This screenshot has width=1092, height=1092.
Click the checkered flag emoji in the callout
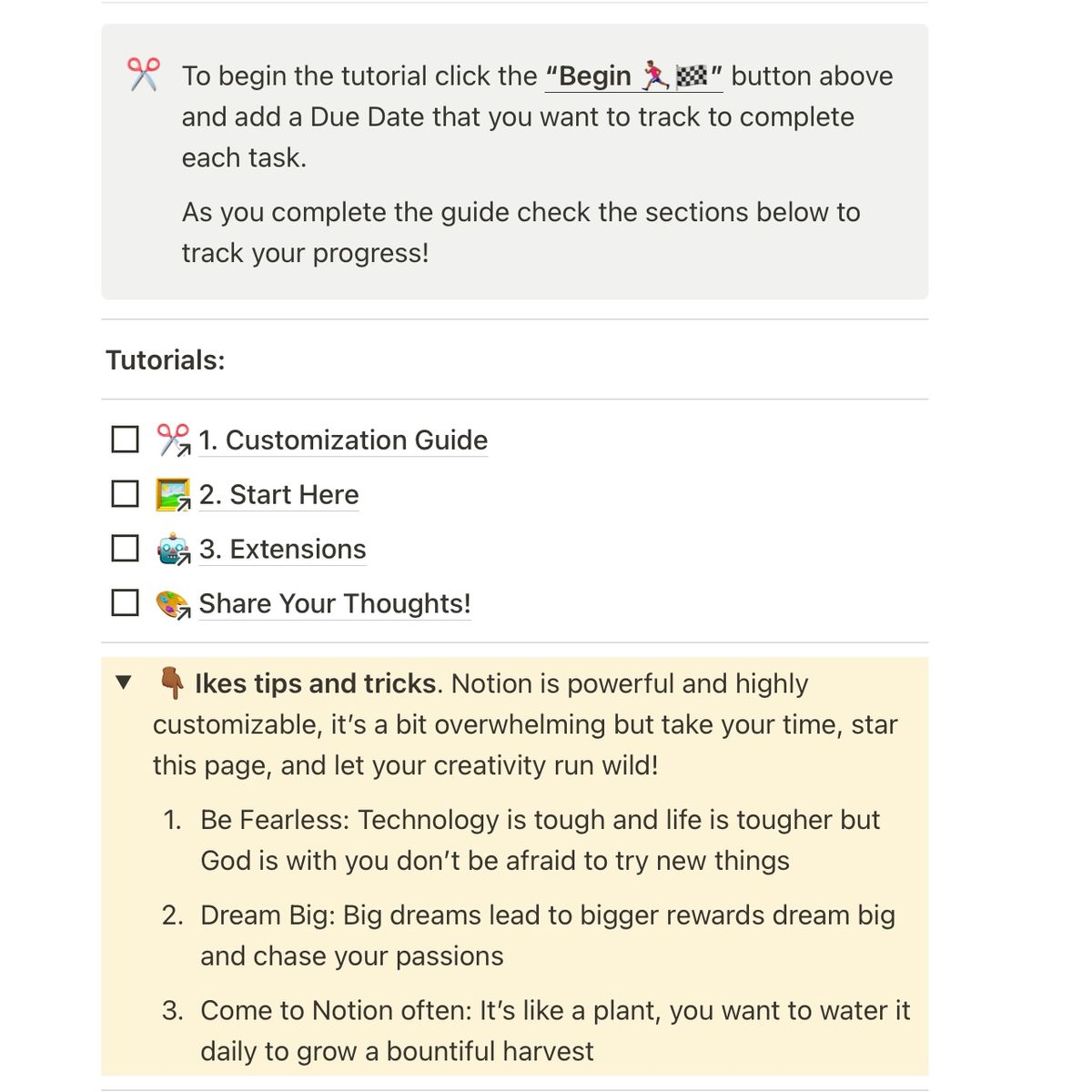click(x=692, y=76)
